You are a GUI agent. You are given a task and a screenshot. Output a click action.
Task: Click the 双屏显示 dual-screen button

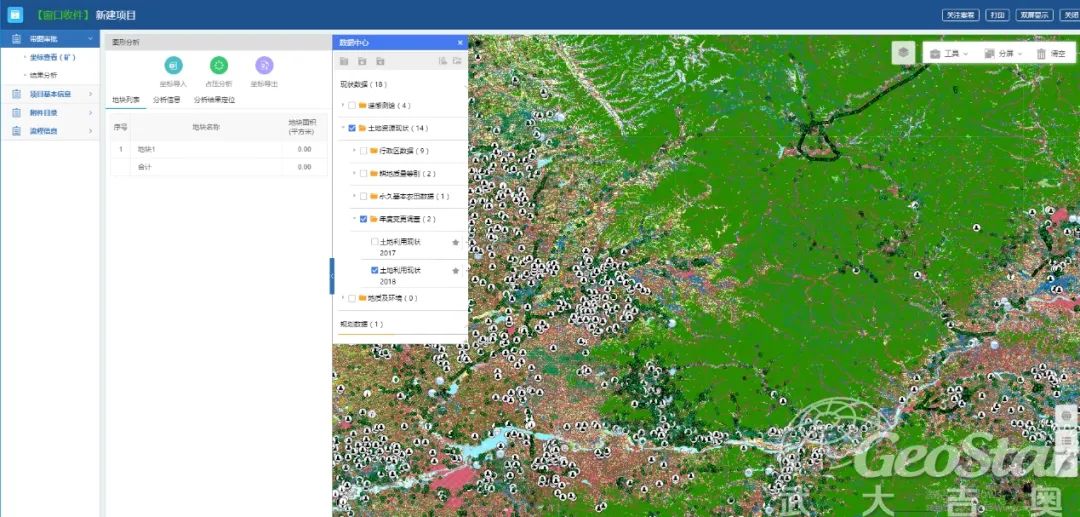coord(1034,15)
